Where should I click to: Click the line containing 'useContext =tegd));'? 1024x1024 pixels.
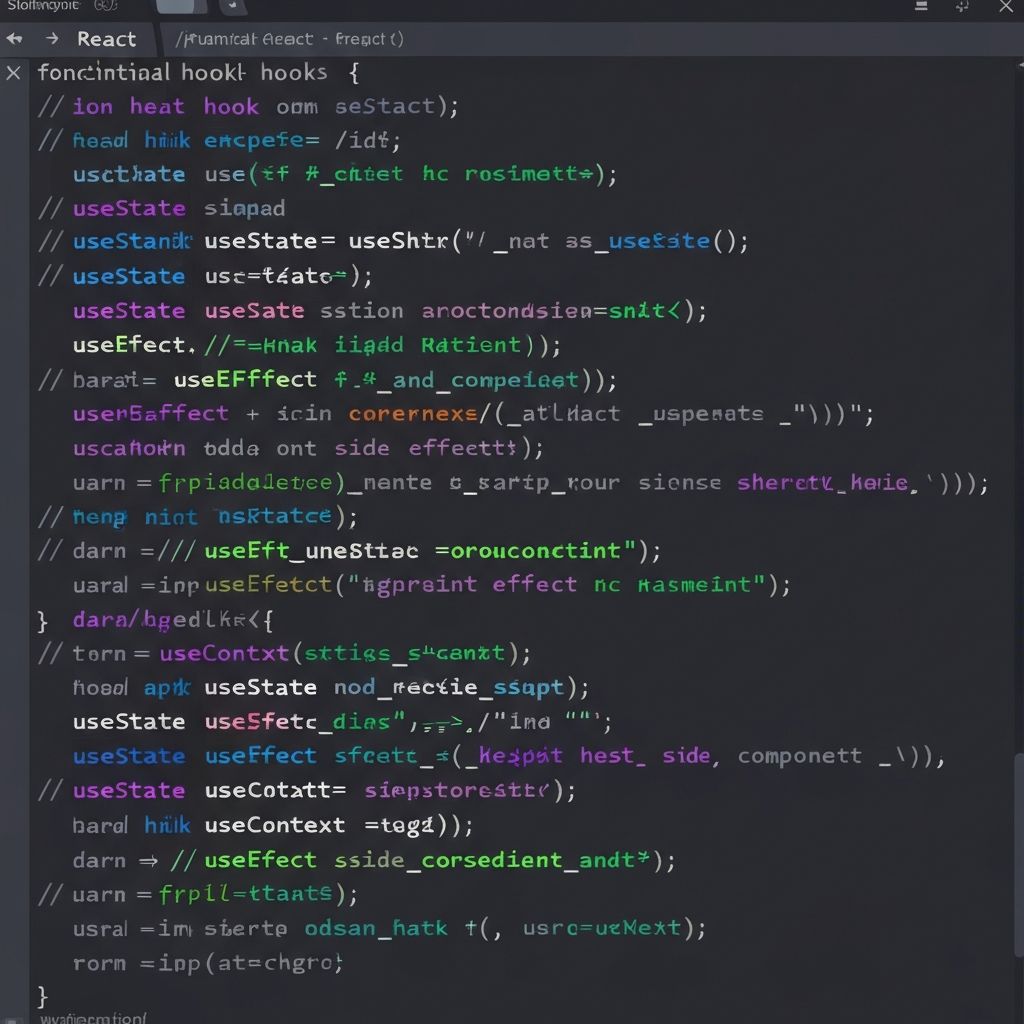(273, 825)
